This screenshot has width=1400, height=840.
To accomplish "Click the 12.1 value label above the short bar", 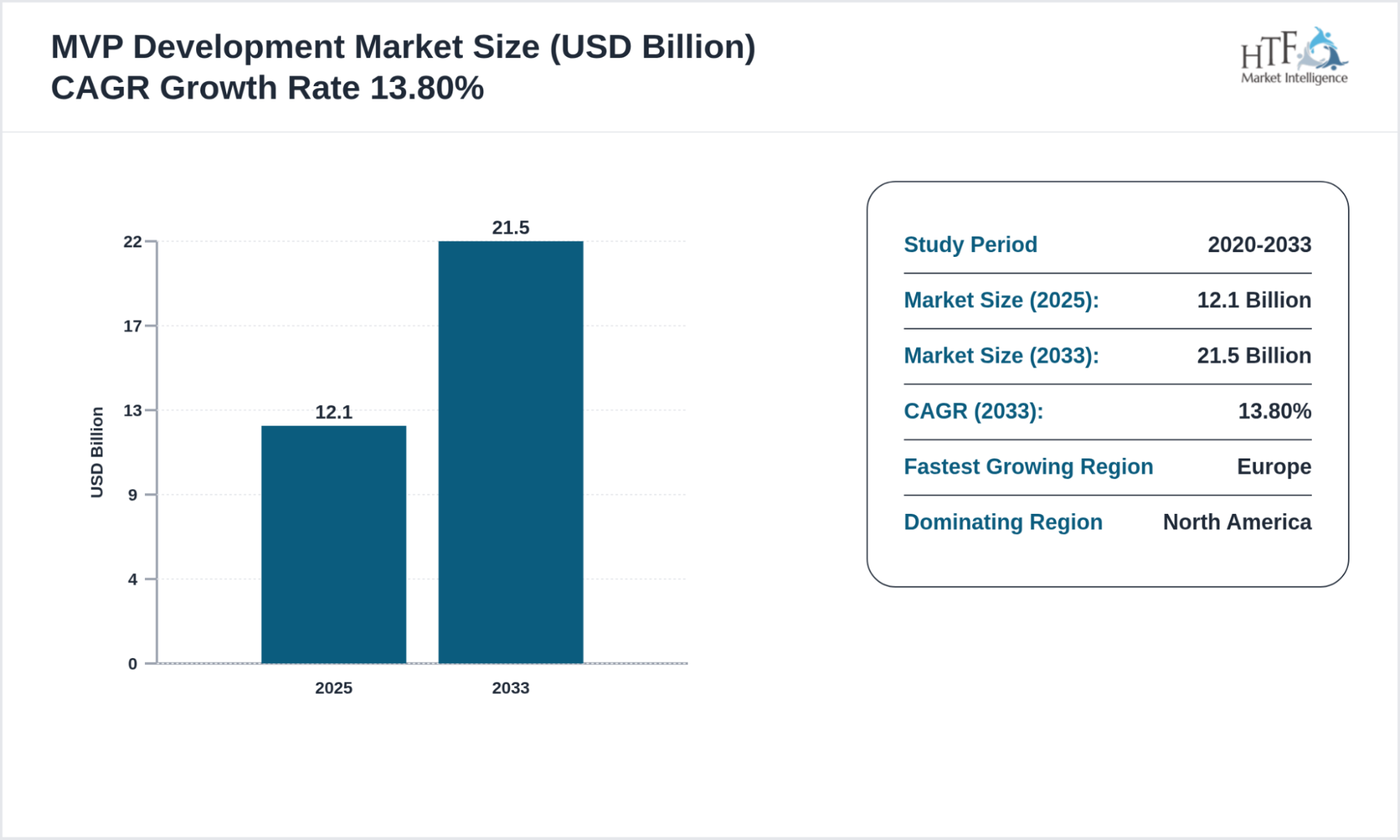I will pos(334,411).
